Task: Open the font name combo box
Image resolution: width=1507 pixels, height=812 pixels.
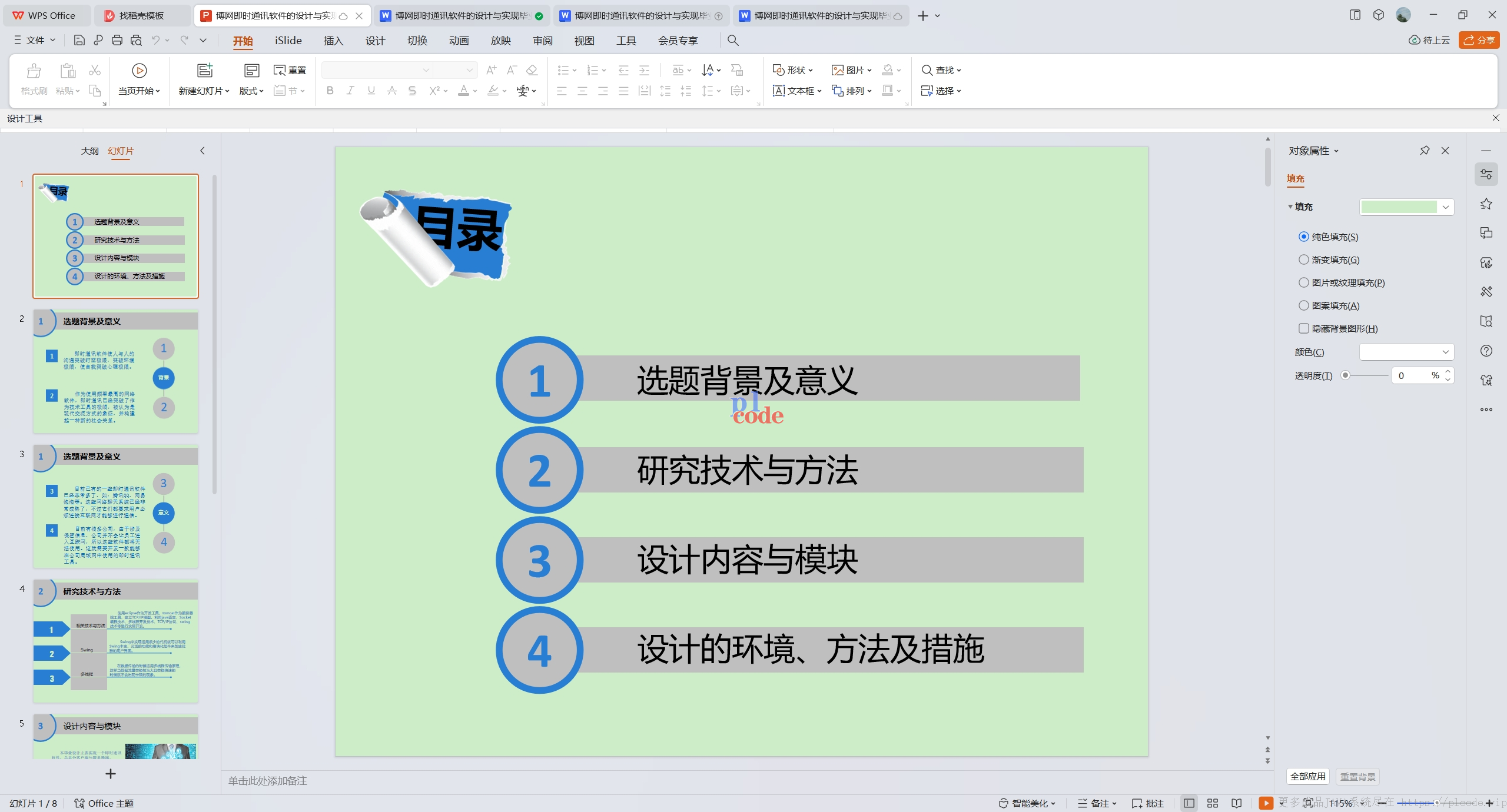Action: point(377,70)
